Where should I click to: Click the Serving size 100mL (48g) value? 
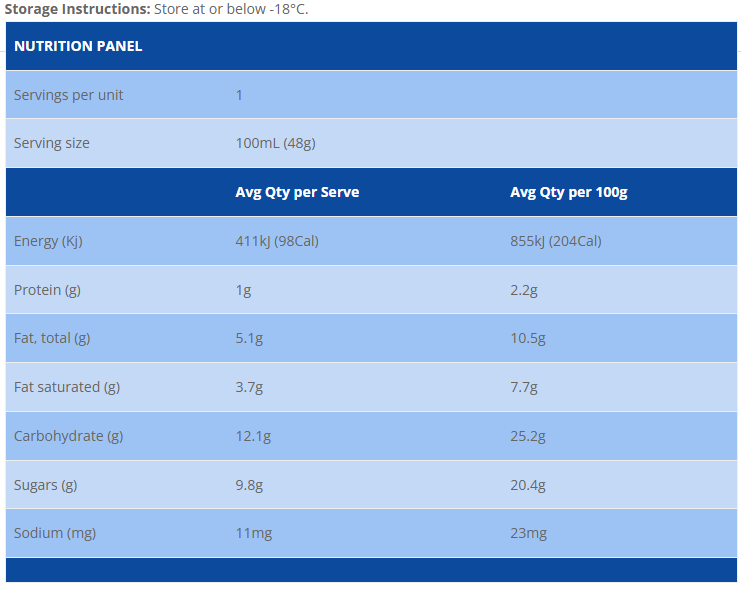[x=276, y=143]
